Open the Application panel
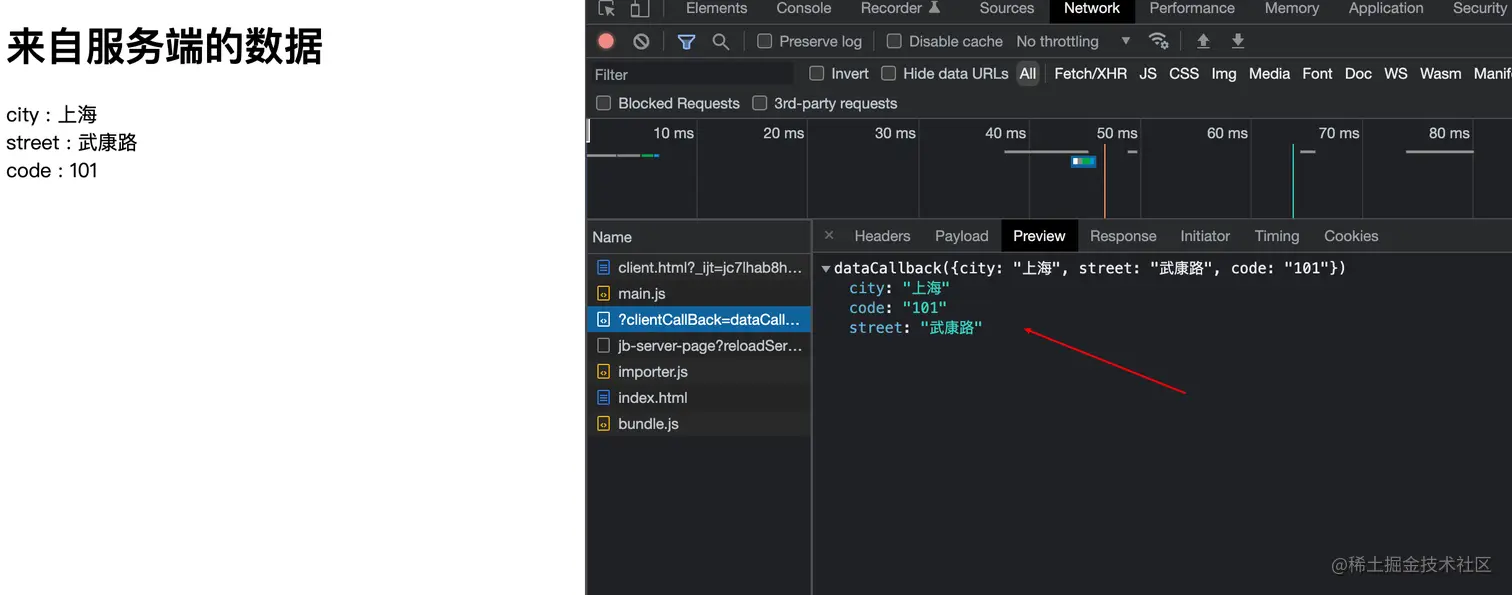The height and width of the screenshot is (595, 1512). [1386, 8]
